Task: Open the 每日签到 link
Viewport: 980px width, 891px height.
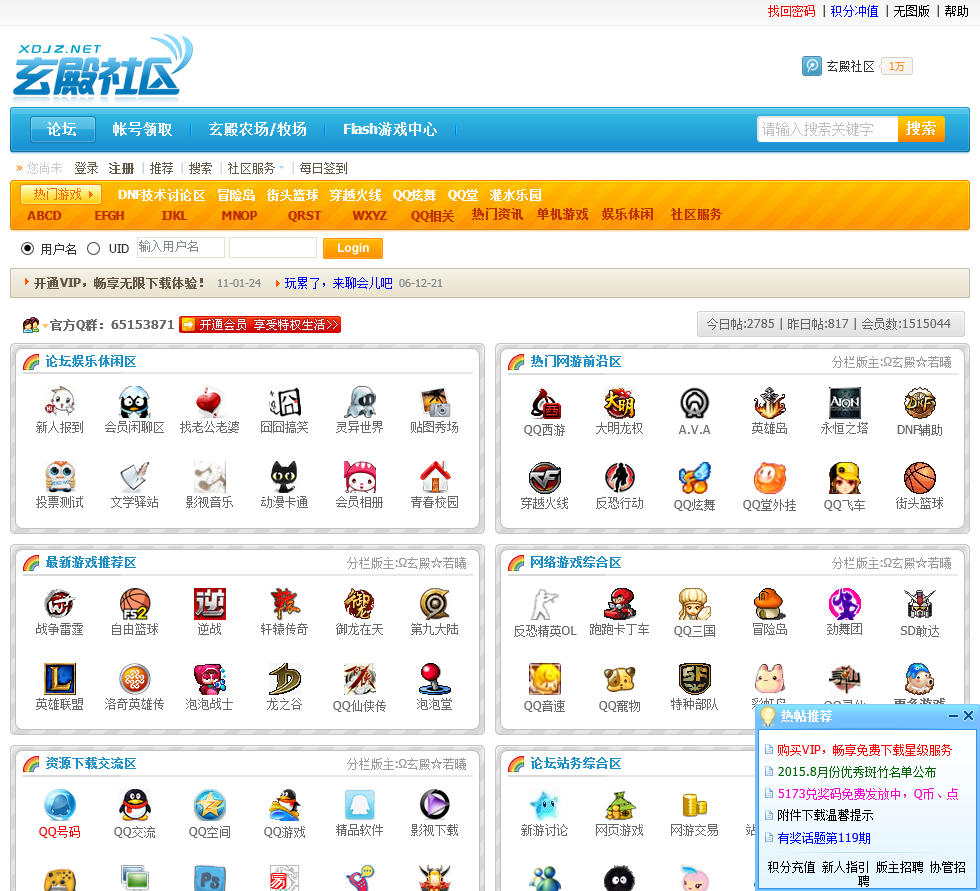Action: click(323, 168)
